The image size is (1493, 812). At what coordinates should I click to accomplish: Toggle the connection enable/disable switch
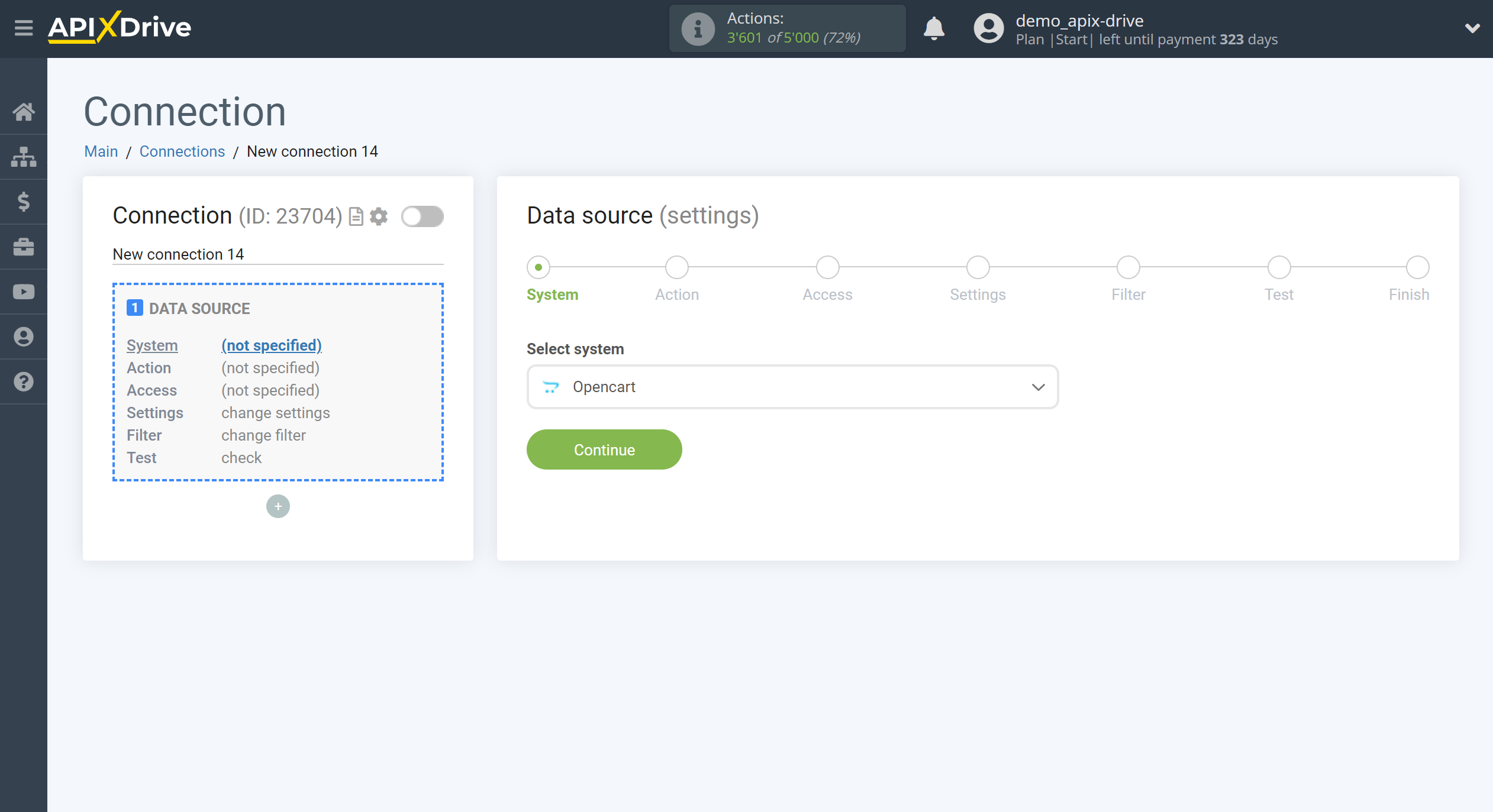coord(421,216)
